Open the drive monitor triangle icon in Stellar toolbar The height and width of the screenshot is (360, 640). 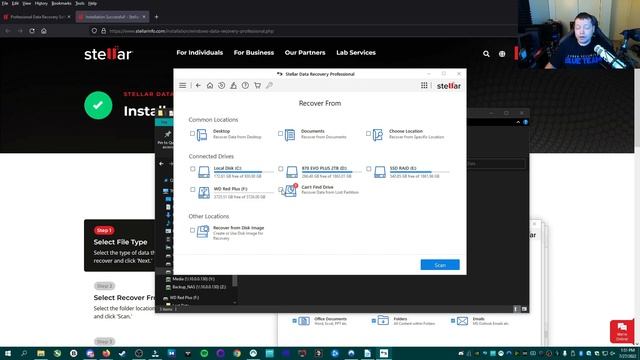(x=233, y=85)
